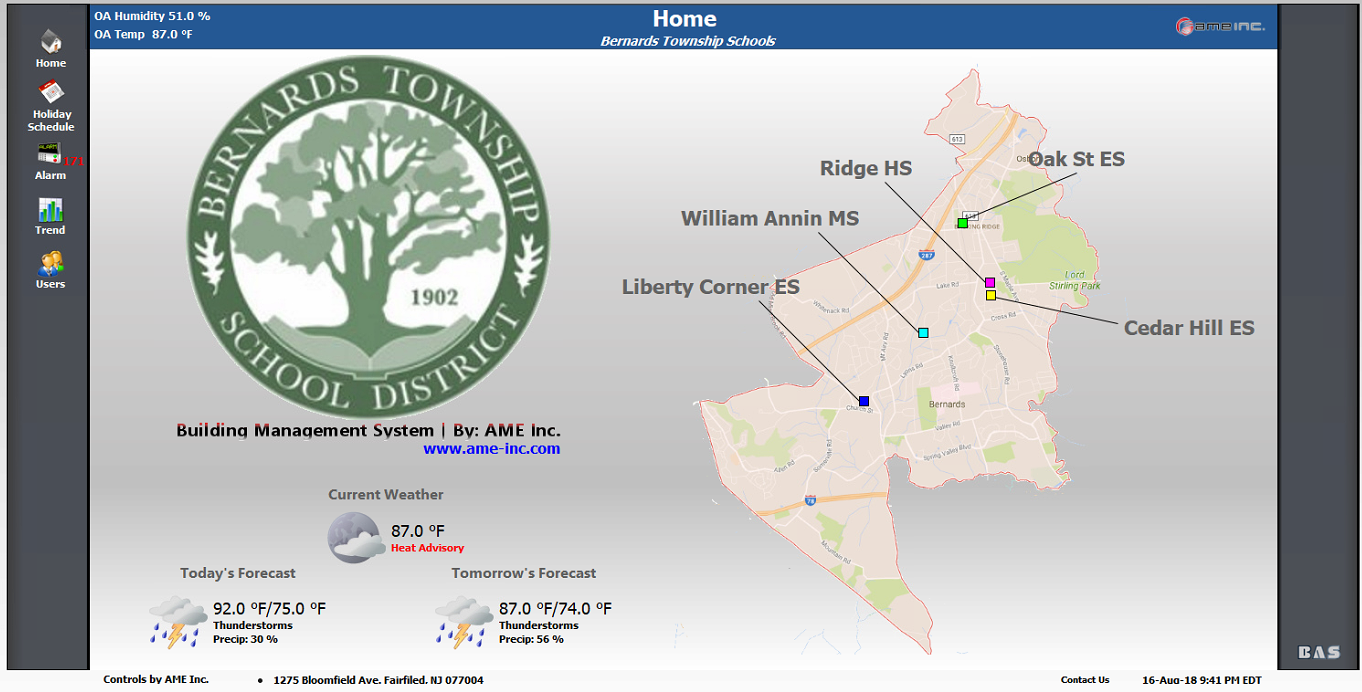Open the Holiday Schedule calendar icon
Screen dimensions: 1362x692
pyautogui.click(x=50, y=93)
